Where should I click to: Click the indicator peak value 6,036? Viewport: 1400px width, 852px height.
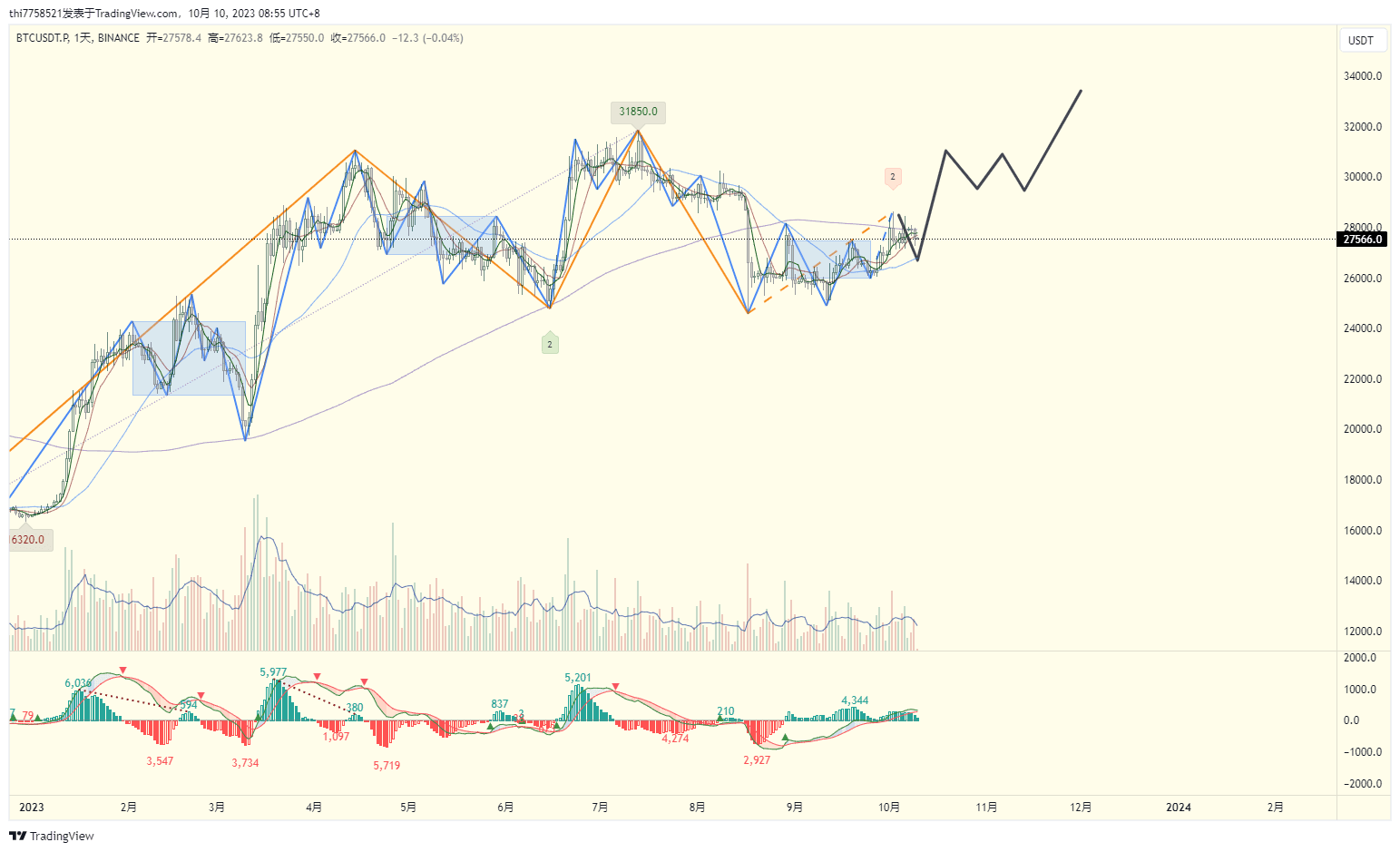point(78,683)
